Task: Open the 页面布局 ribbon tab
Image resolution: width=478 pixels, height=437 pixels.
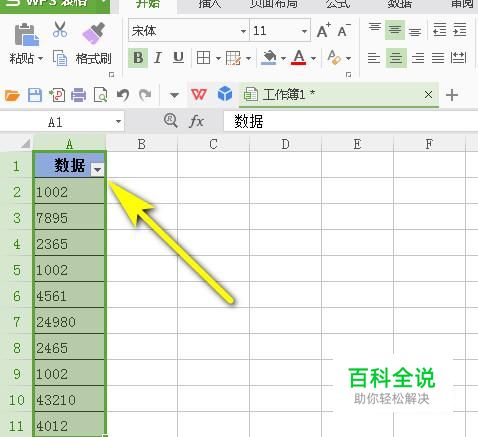Action: pos(273,4)
